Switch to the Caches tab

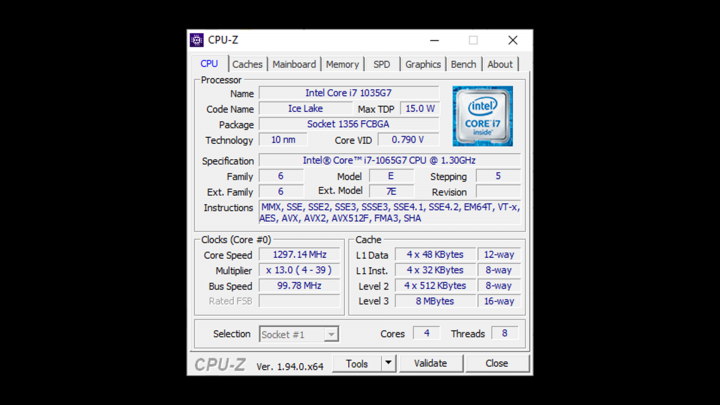click(x=247, y=64)
